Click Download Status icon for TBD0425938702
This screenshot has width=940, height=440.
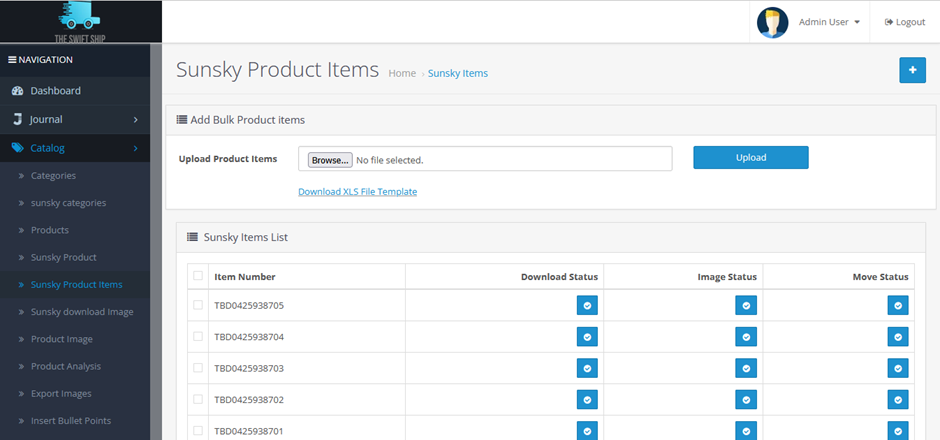tap(587, 400)
